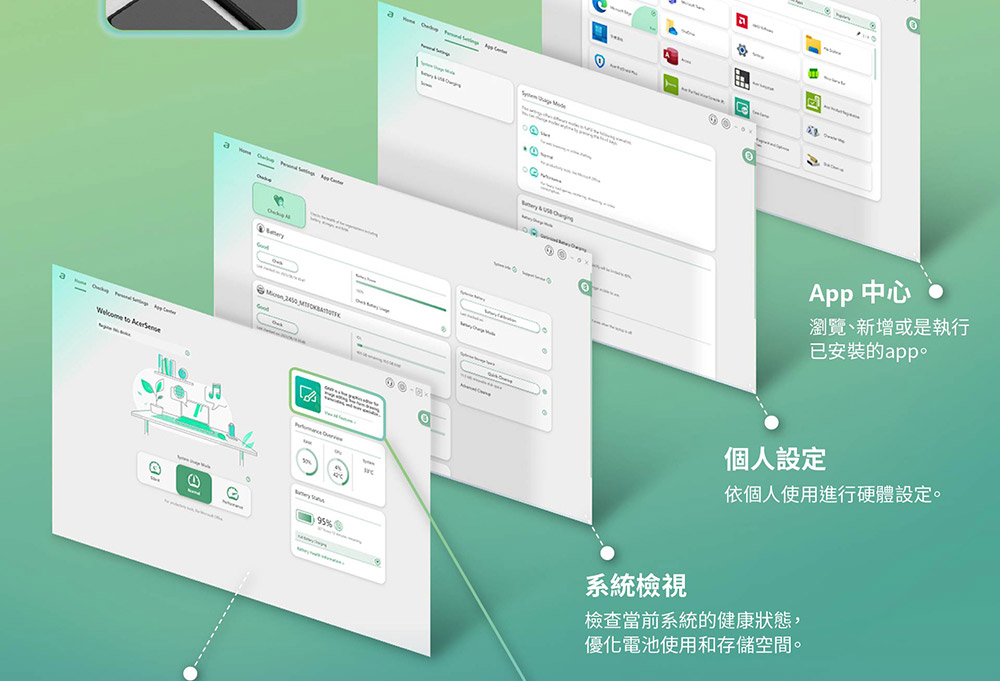
Task: Click the Battery section icon in Checkup window
Action: pyautogui.click(x=260, y=228)
